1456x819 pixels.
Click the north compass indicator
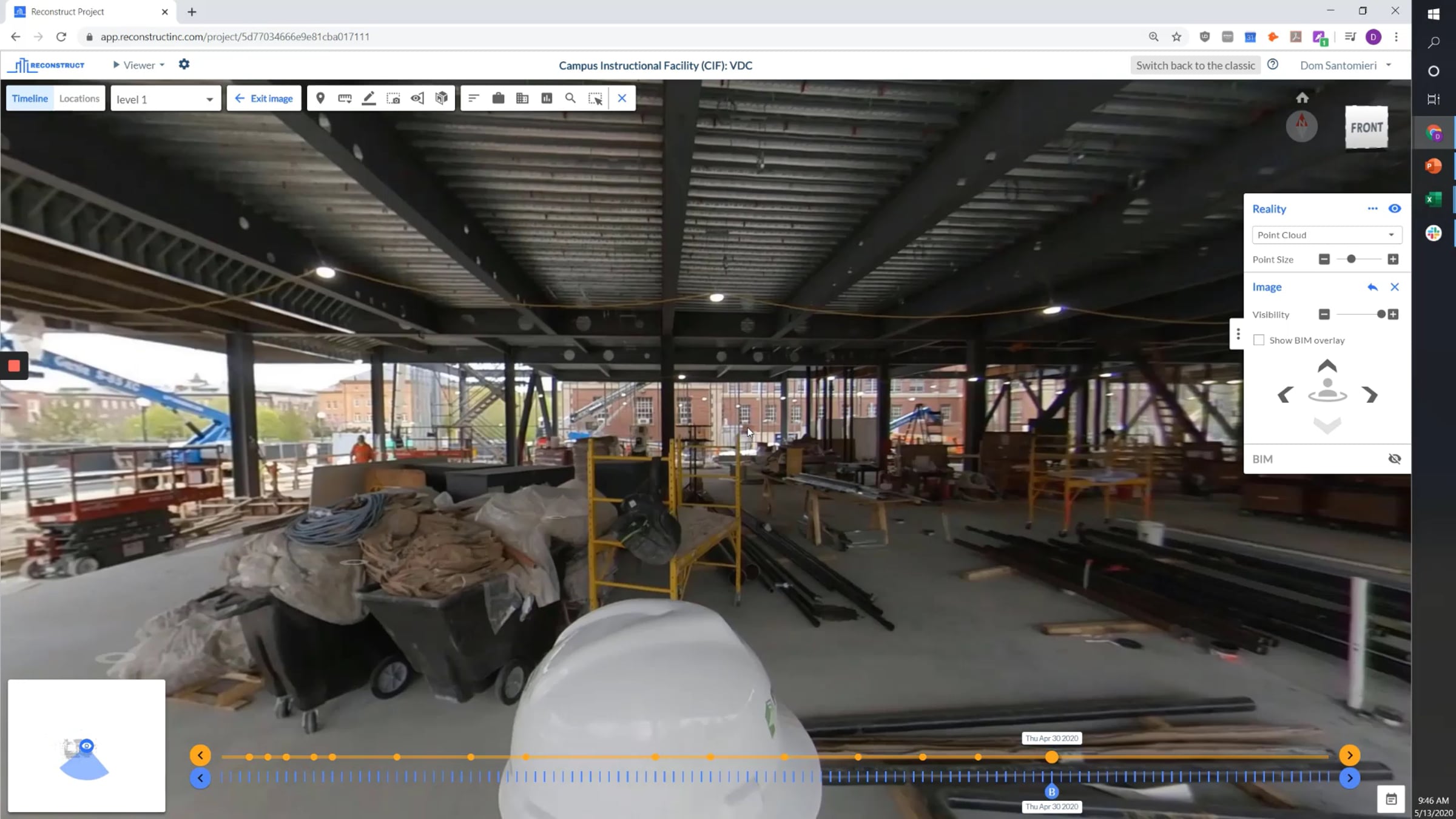(1302, 126)
